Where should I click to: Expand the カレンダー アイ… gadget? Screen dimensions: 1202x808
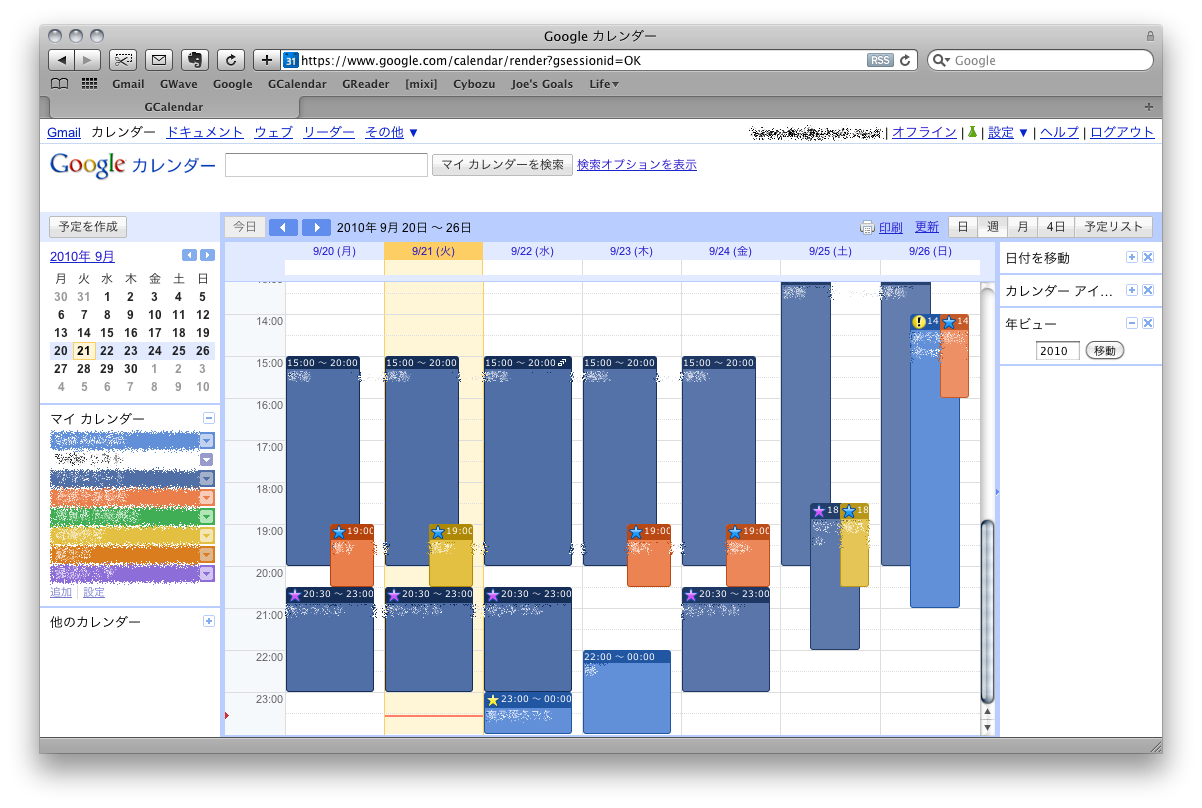point(1132,290)
